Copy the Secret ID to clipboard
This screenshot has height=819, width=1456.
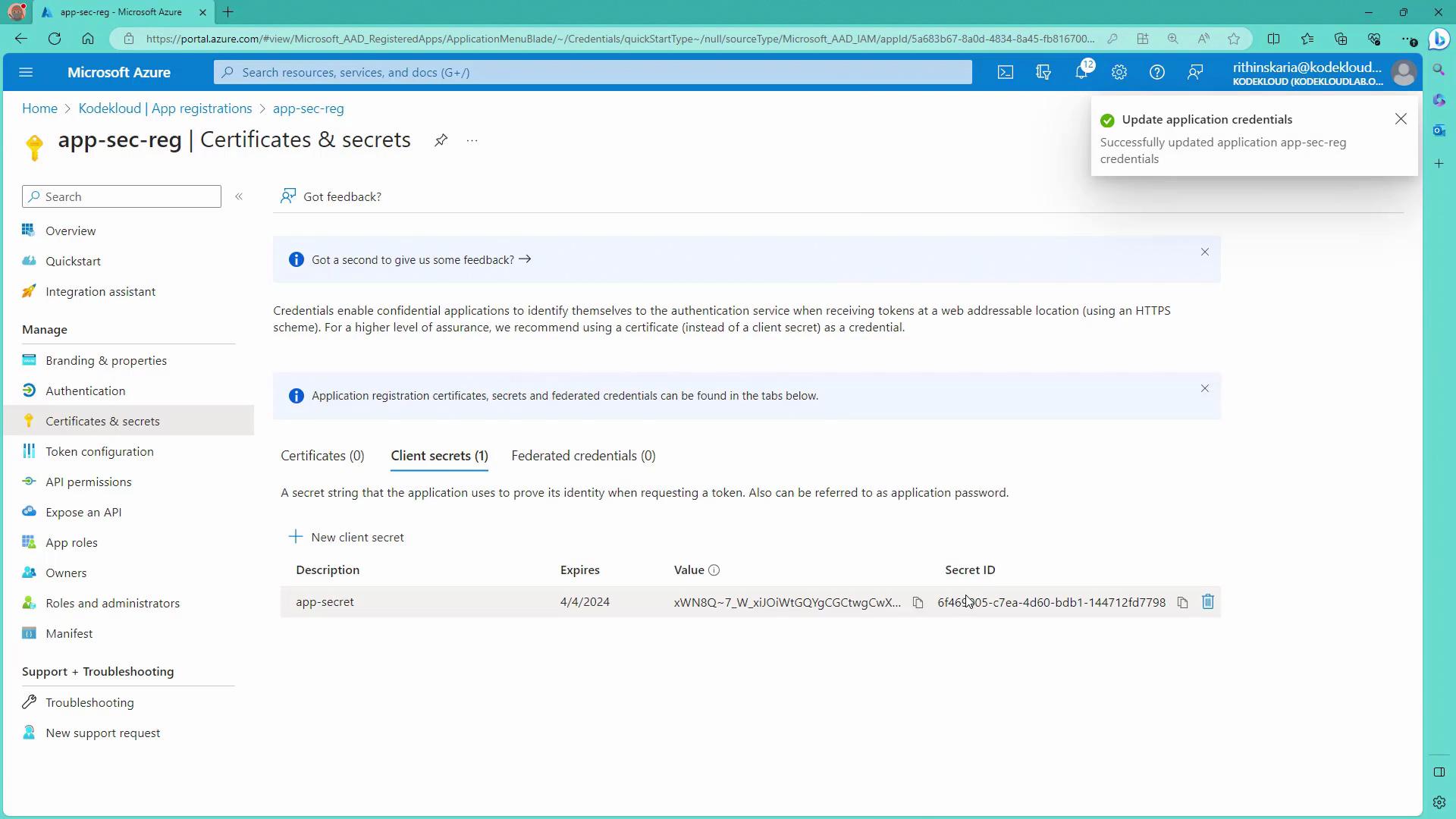tap(1182, 602)
